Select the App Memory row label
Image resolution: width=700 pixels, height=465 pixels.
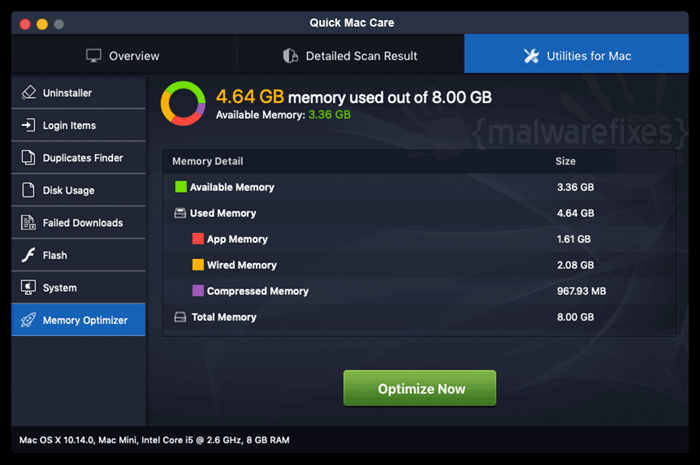tap(237, 239)
